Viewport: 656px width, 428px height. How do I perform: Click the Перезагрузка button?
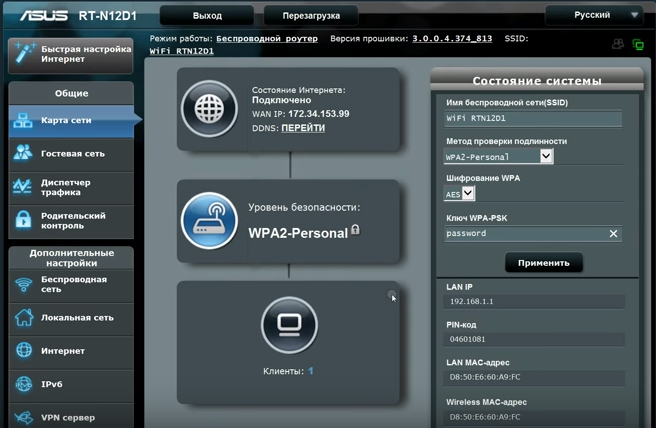(x=311, y=16)
